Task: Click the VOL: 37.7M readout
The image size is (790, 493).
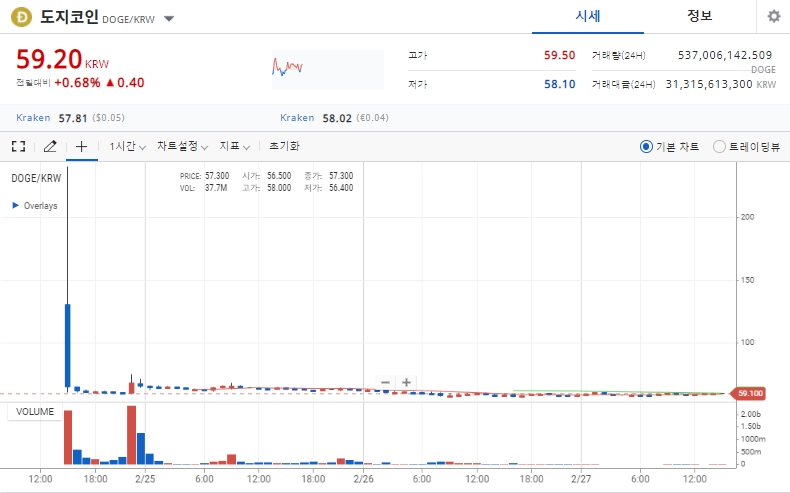Action: pyautogui.click(x=204, y=188)
